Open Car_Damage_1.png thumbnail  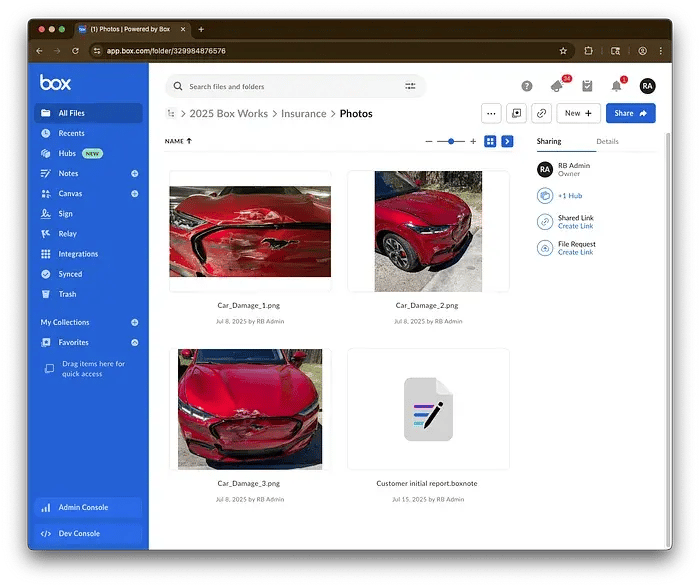tap(250, 231)
